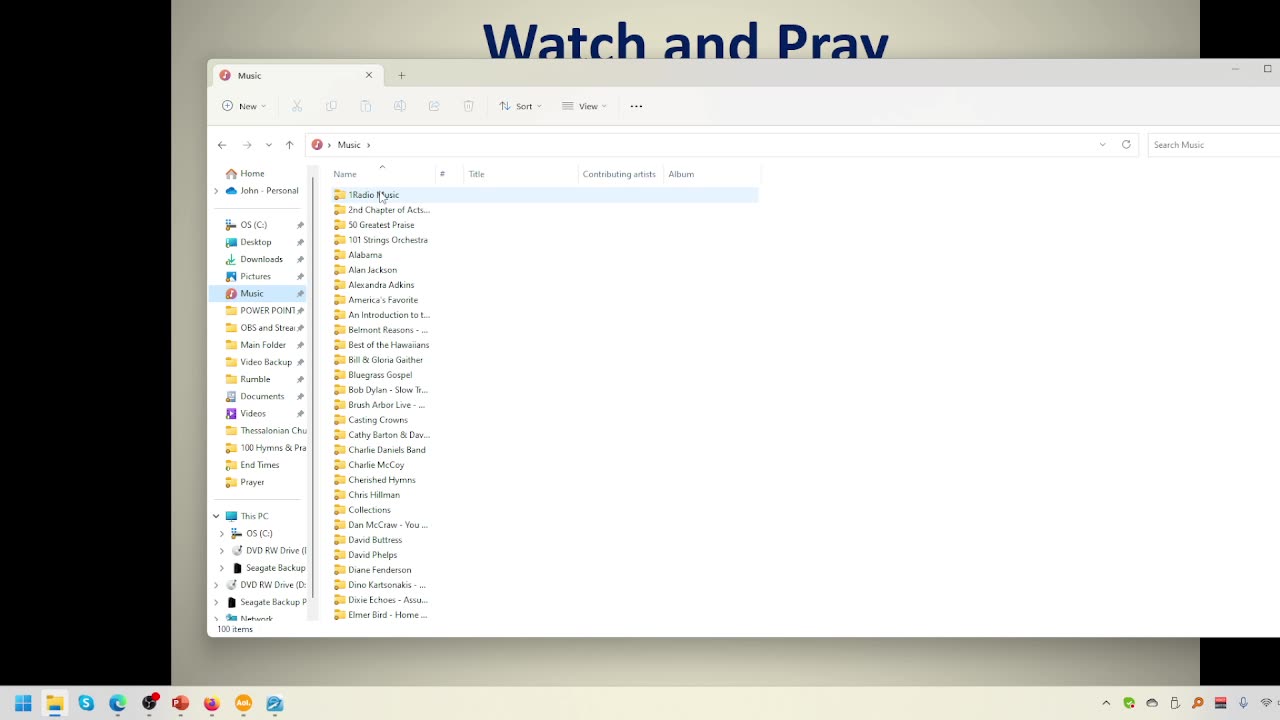Open Downloads in the navigation pane
The width and height of the screenshot is (1280, 720).
(x=261, y=260)
